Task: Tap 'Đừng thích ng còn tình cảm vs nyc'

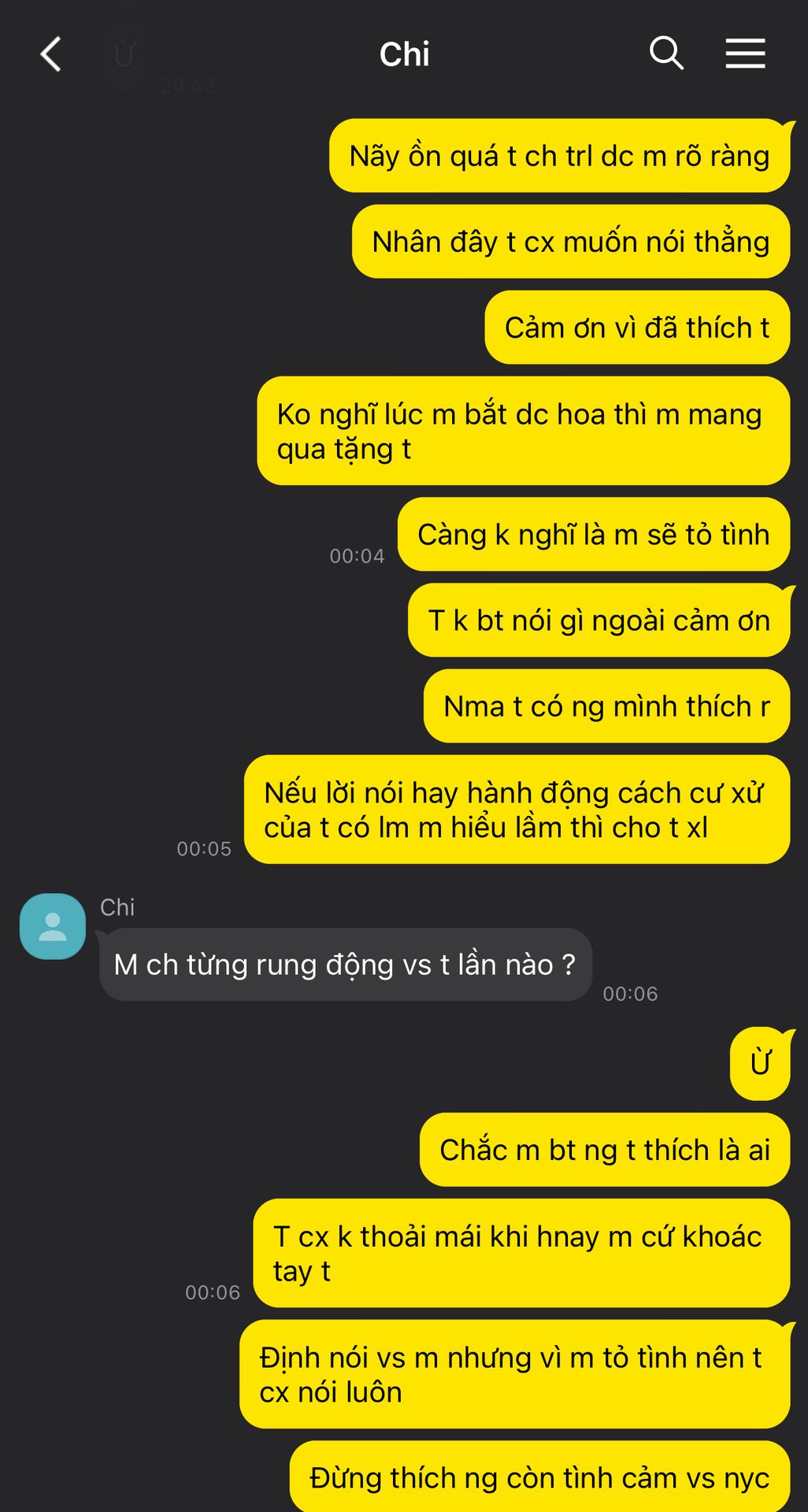Action: pyautogui.click(x=539, y=1477)
